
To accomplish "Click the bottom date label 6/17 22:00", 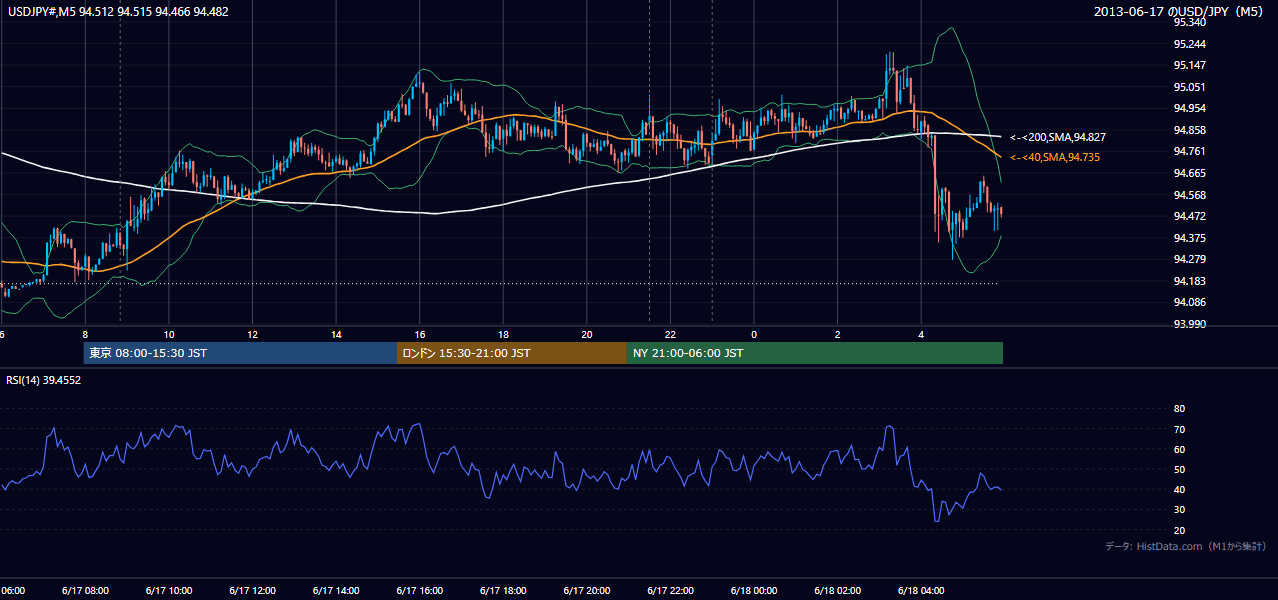I will 670,591.
